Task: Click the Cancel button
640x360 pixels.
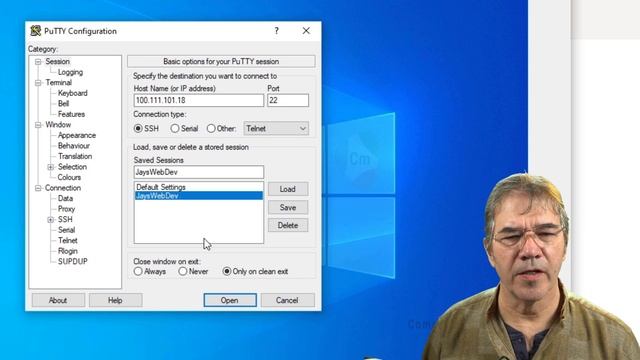Action: (287, 300)
